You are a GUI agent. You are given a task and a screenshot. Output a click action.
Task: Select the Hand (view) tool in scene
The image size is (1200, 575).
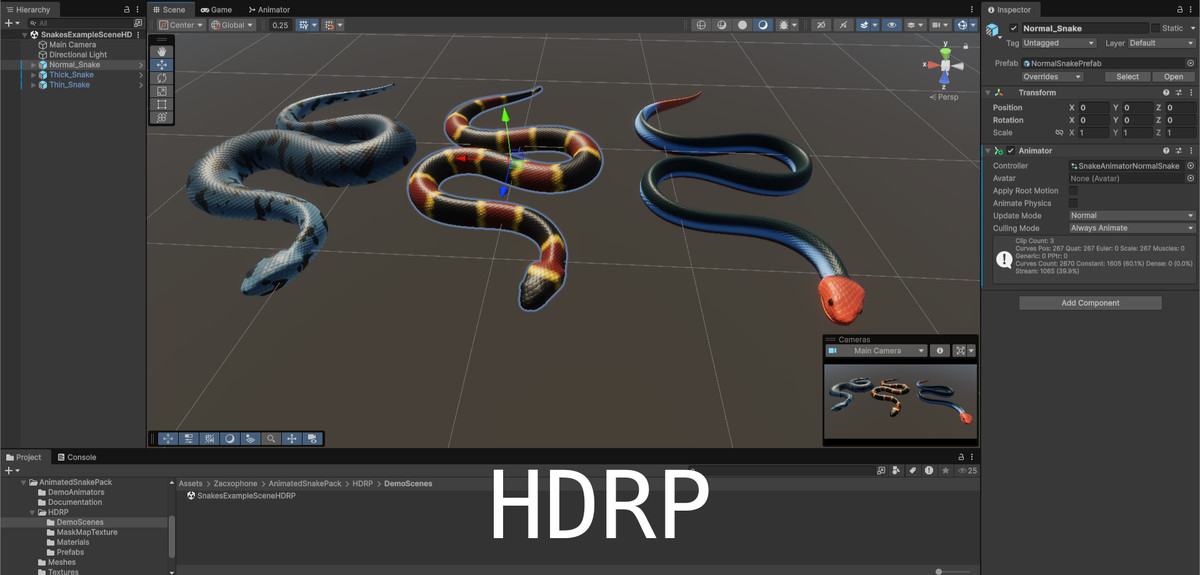click(x=162, y=51)
